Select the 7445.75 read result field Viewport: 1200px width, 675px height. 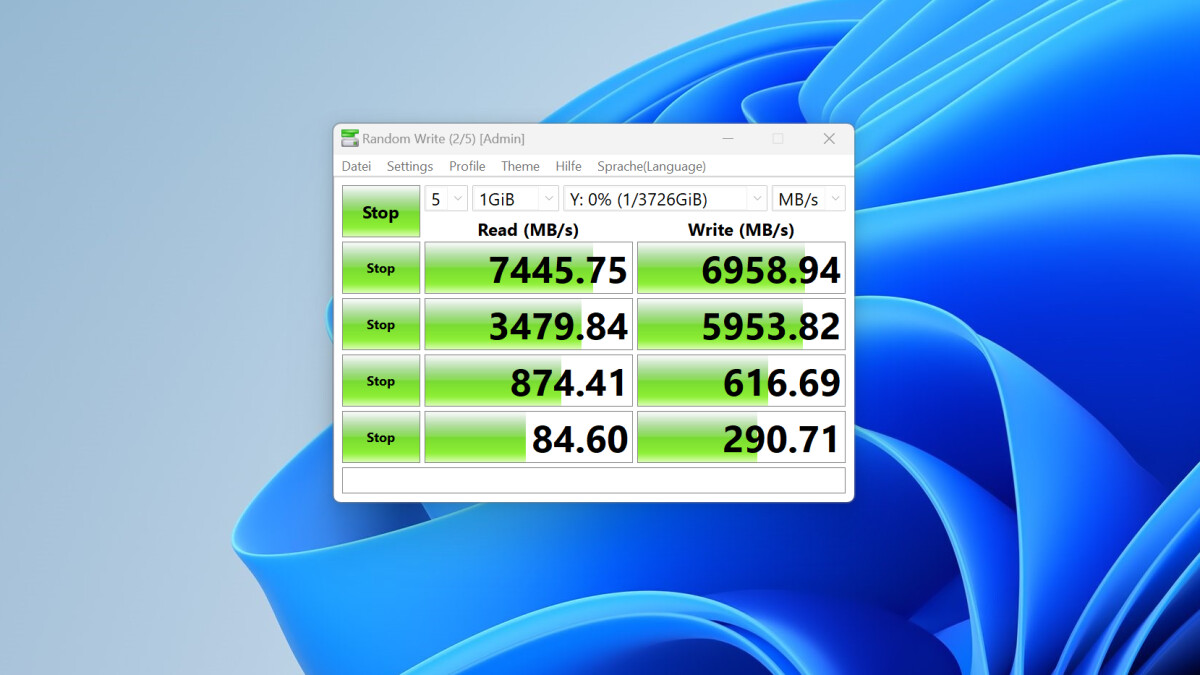(528, 267)
